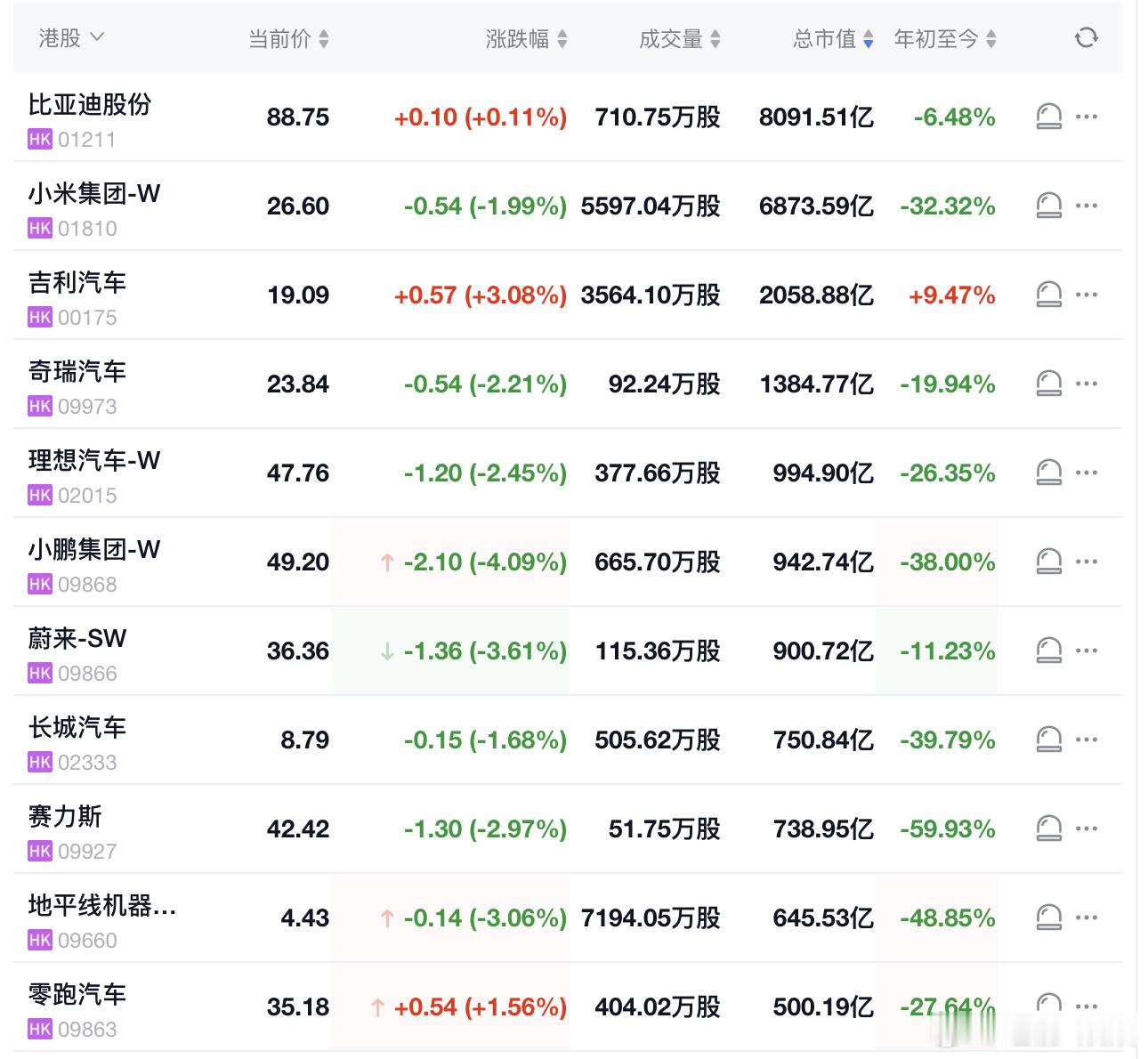
Task: Open 吉利汽车 stock page
Action: tap(77, 282)
